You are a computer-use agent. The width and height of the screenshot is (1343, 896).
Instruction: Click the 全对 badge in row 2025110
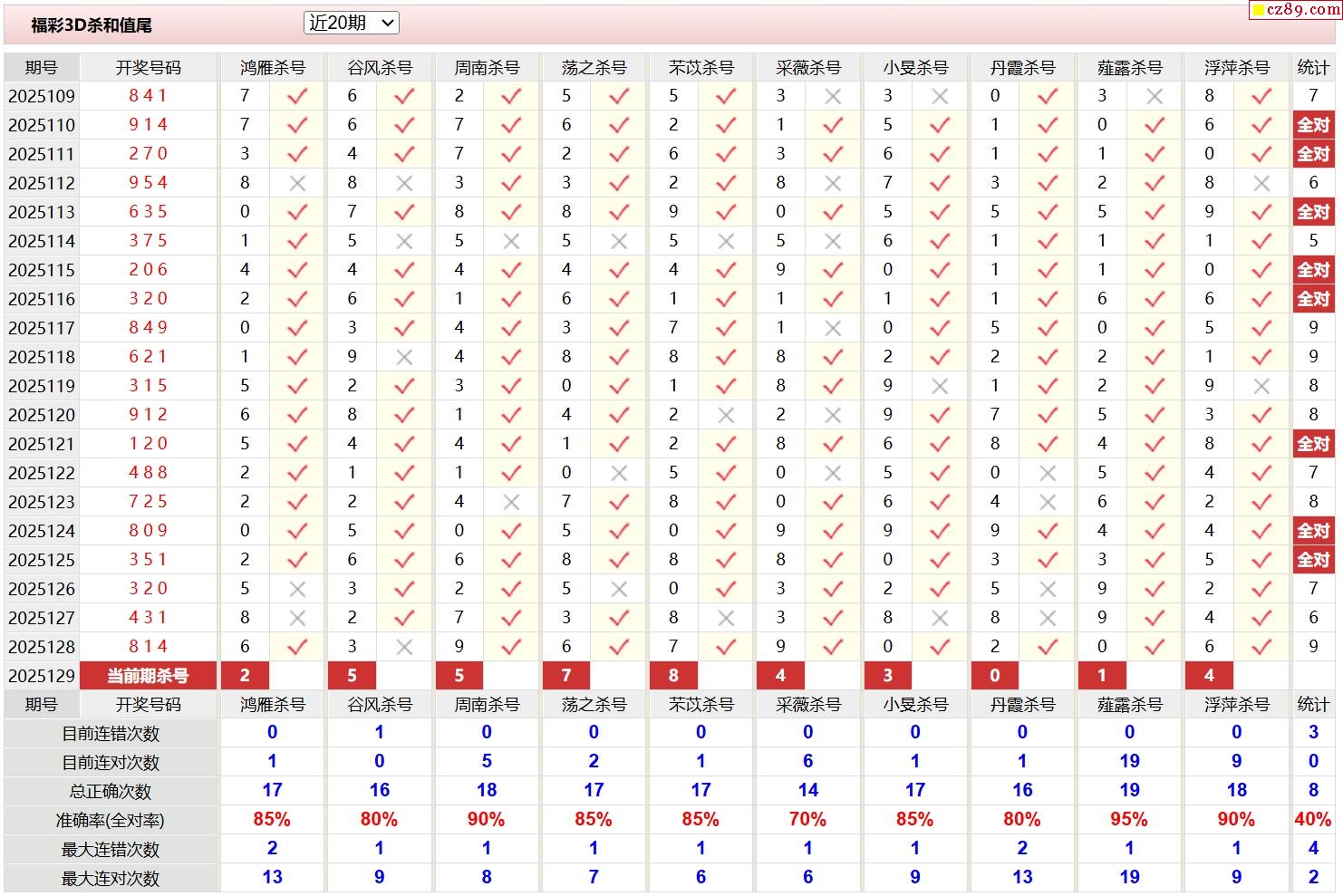click(x=1313, y=125)
